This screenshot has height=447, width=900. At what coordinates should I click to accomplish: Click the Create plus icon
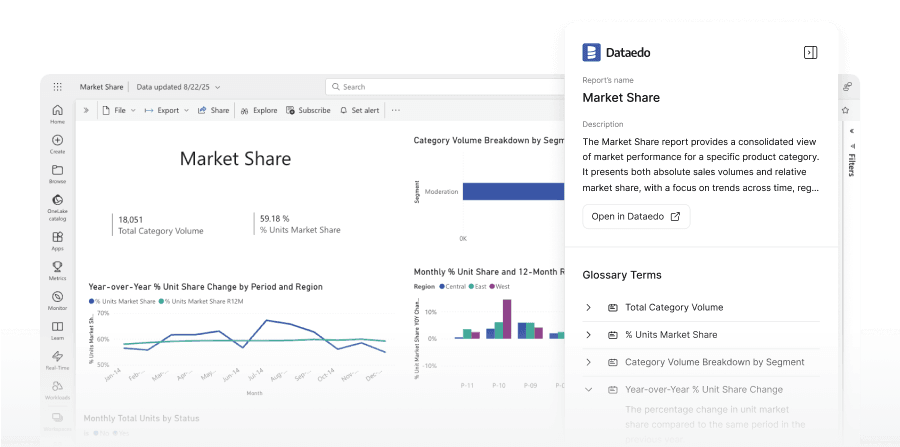[x=57, y=141]
